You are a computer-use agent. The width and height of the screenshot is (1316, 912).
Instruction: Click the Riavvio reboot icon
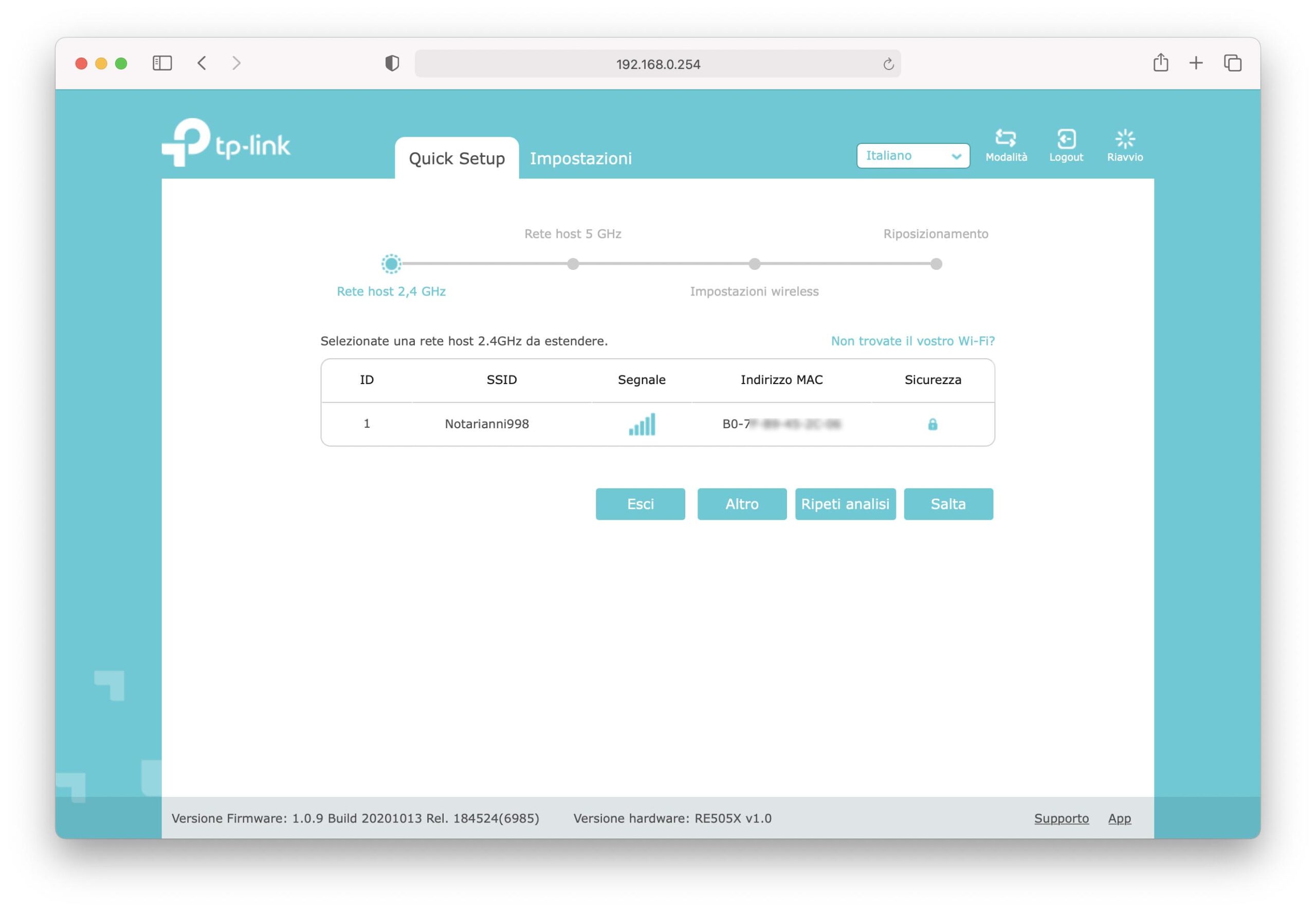click(1125, 139)
